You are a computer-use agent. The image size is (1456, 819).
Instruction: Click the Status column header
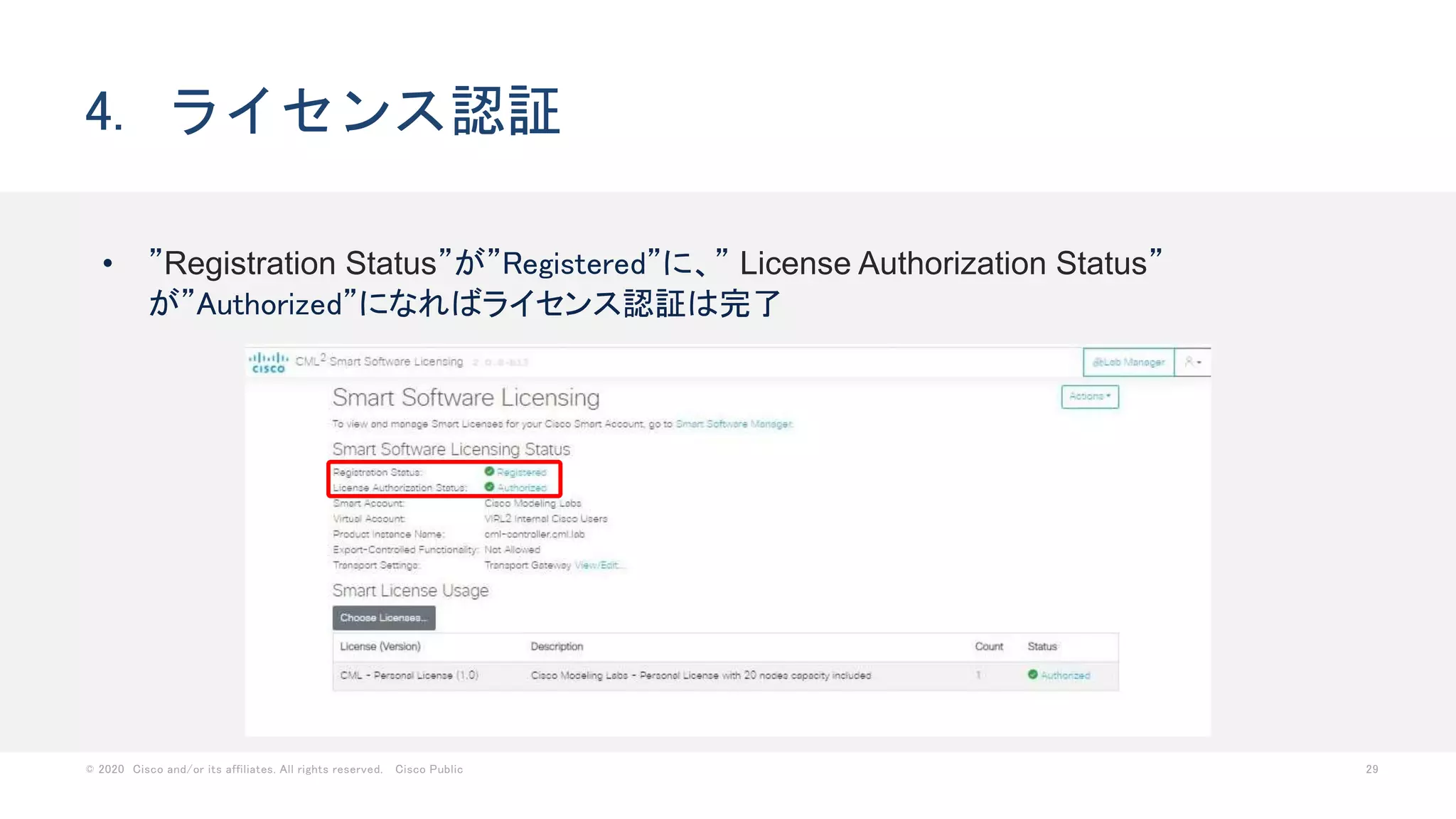coord(1042,646)
